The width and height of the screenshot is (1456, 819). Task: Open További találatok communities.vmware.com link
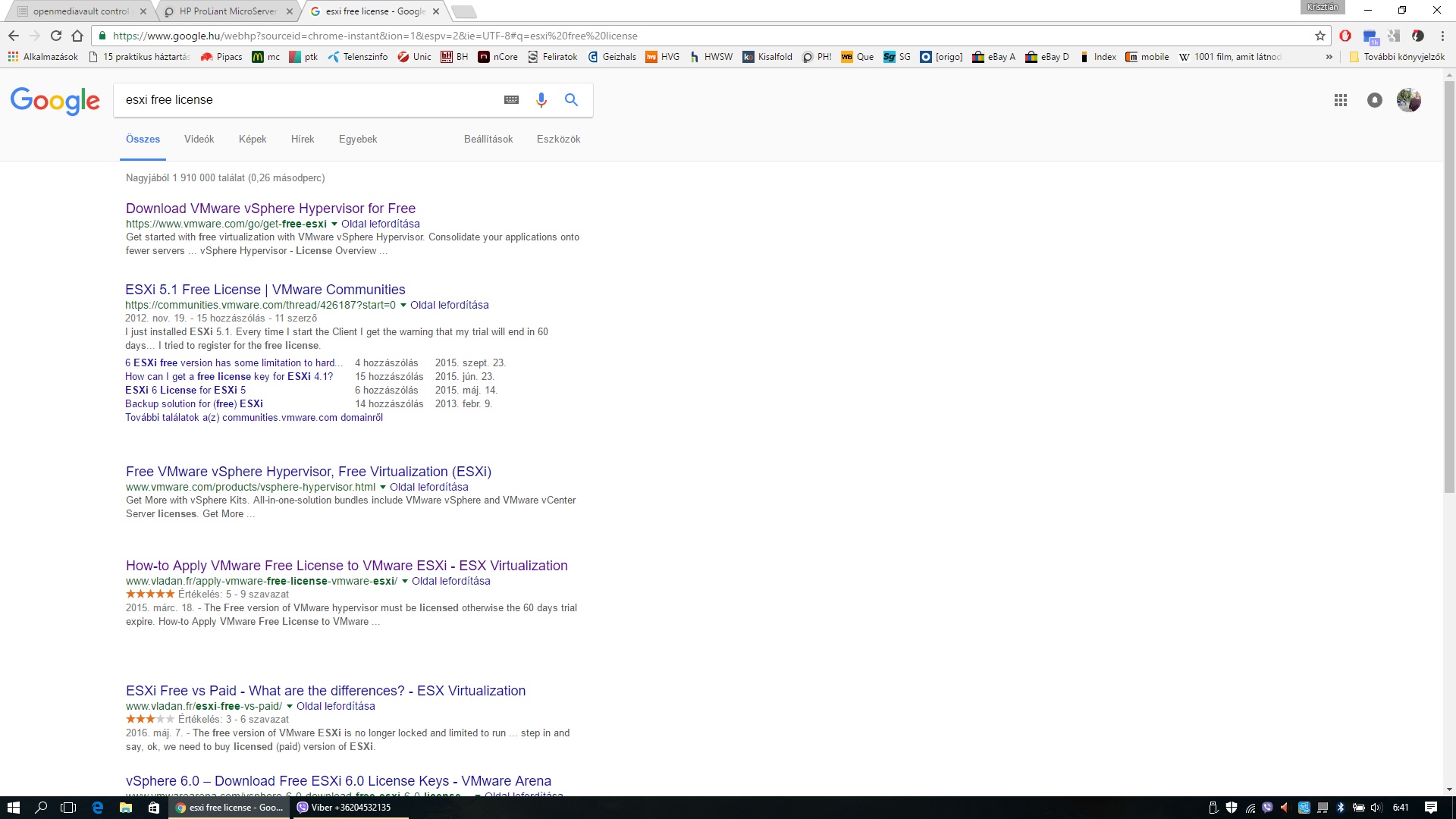[254, 418]
